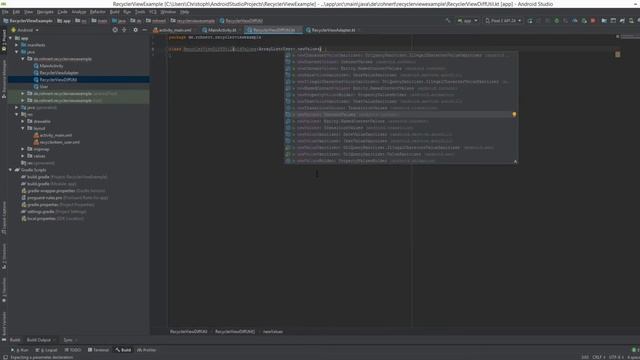Expand the java (generated) folder
Viewport: 640px width, 360px height.
coord(17,107)
